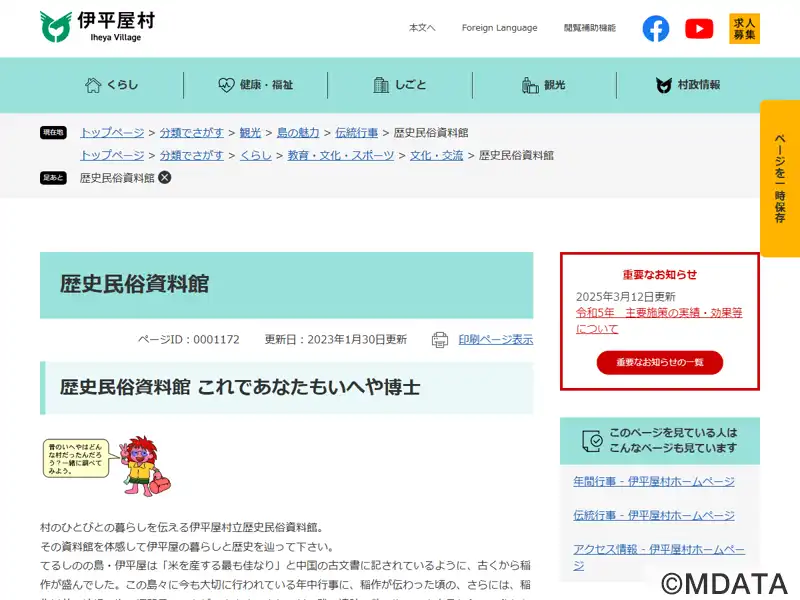
Task: Open 閲覧補助機能 accessibility tools
Action: coord(590,28)
